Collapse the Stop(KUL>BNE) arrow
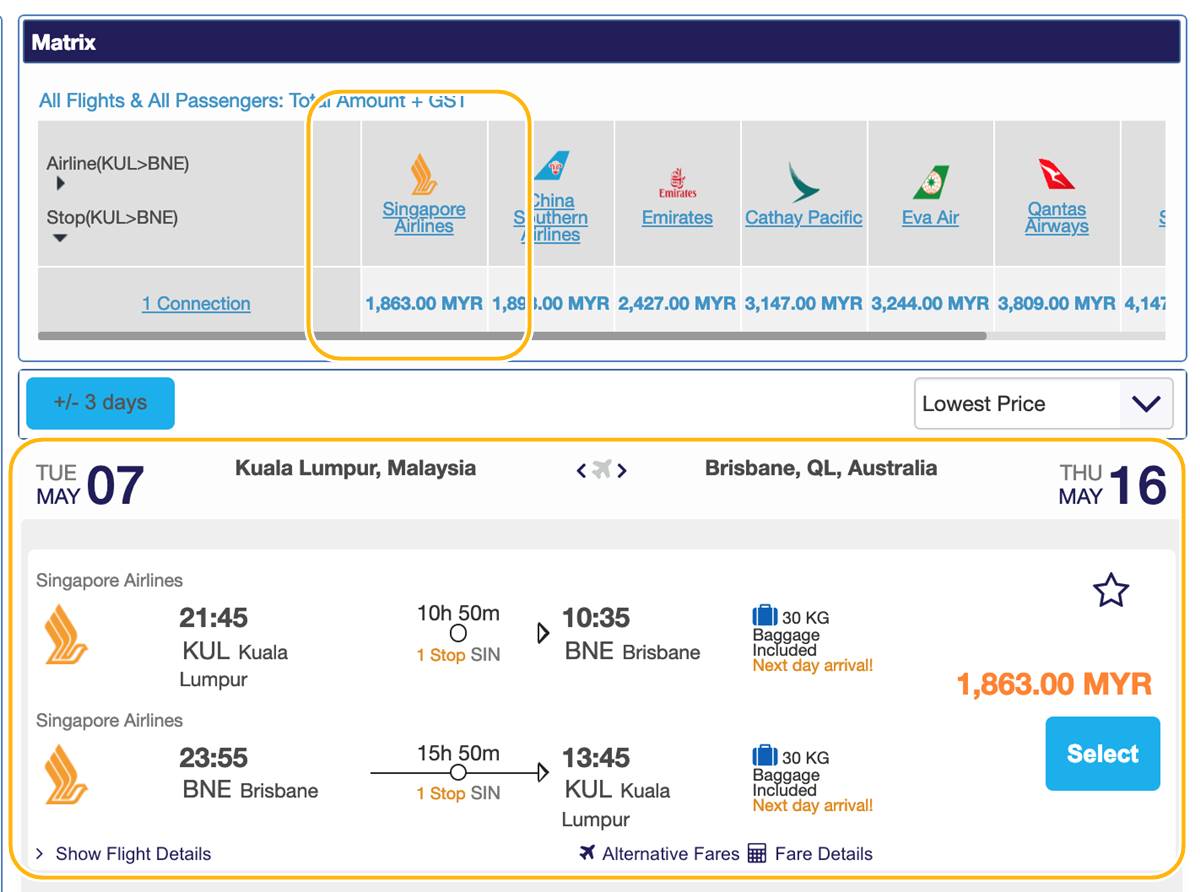 tap(60, 238)
